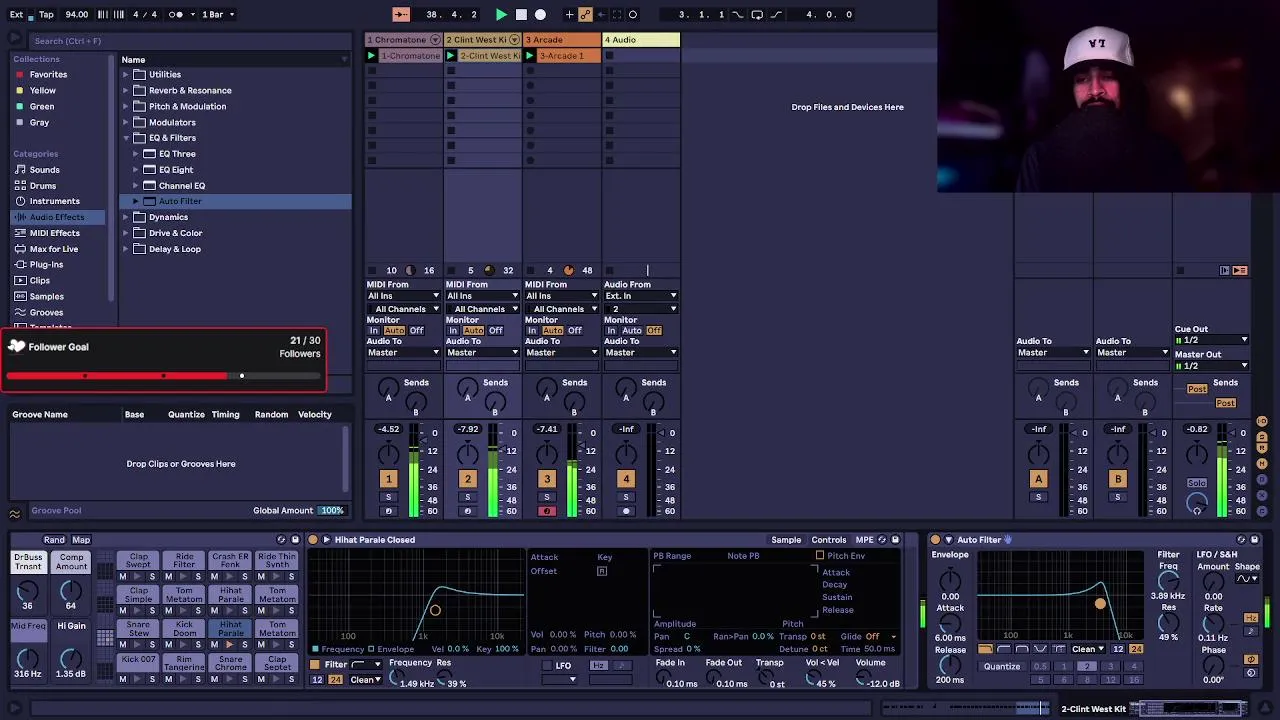This screenshot has width=1280, height=720.
Task: Open the Drums category
Action: 43,185
